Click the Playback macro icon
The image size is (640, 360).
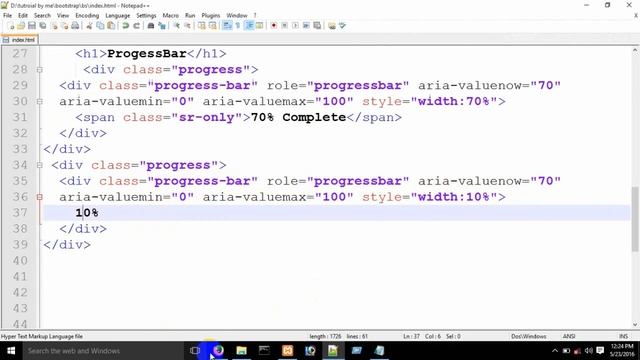pyautogui.click(x=295, y=26)
